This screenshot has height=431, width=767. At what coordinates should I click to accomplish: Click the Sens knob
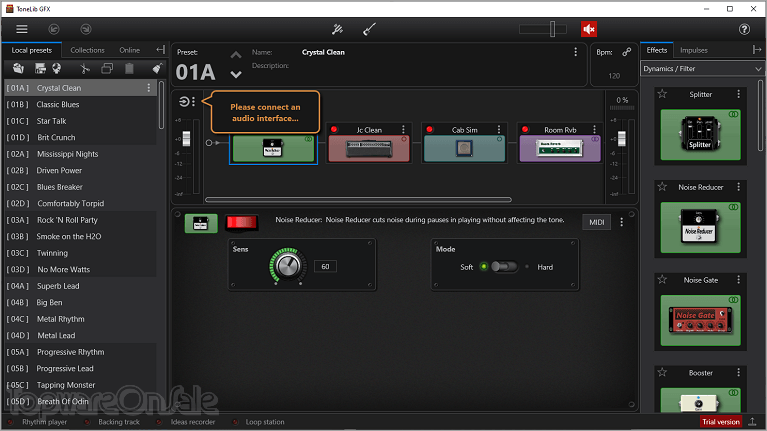[x=288, y=266]
